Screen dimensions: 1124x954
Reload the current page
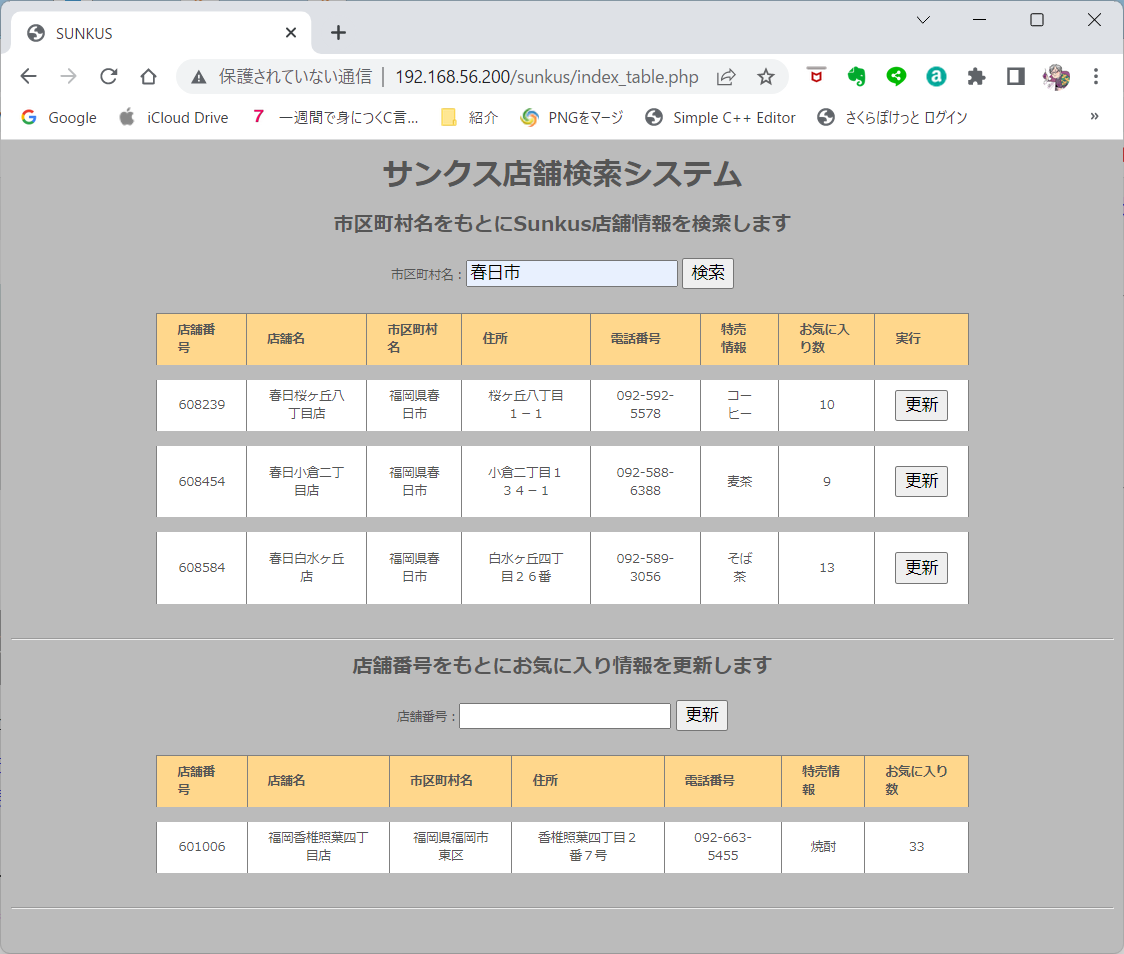coord(108,76)
